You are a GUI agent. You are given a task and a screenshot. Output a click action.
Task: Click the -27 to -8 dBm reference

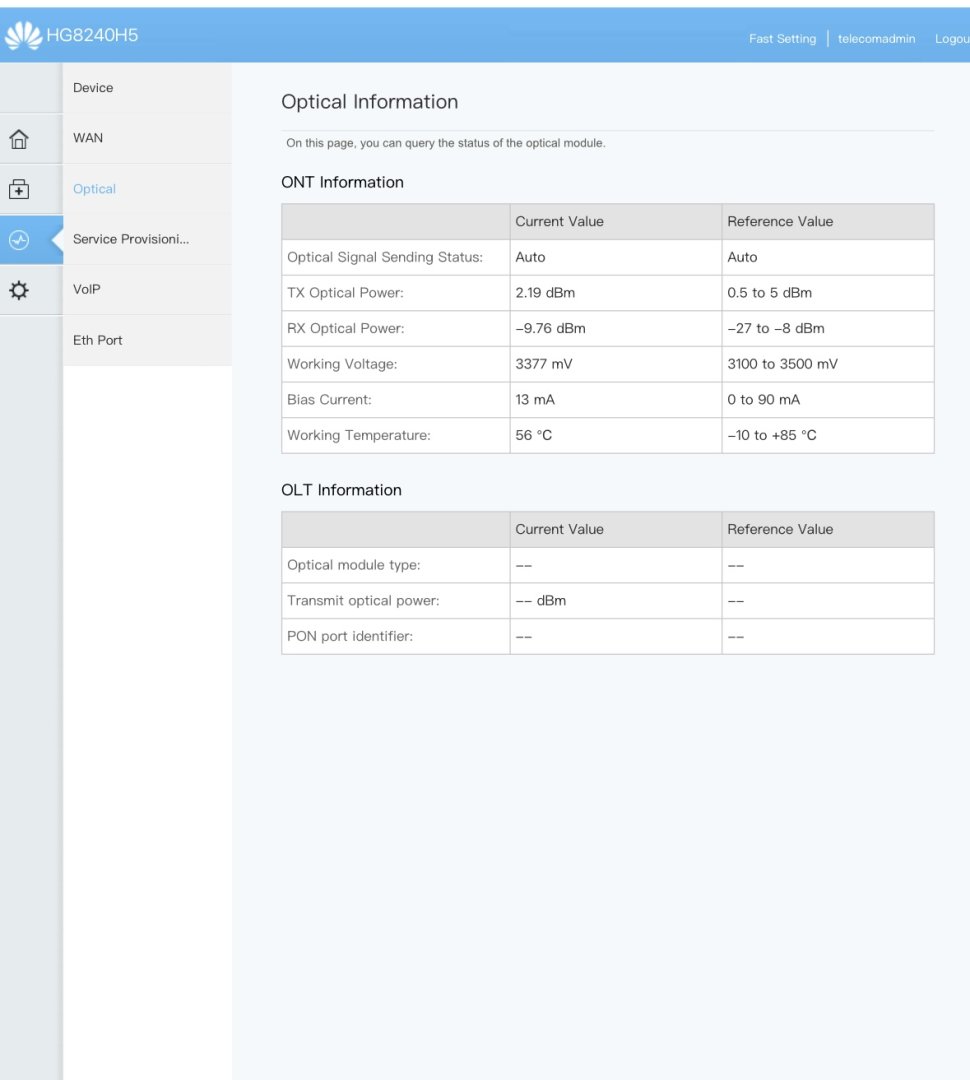pyautogui.click(x=776, y=329)
